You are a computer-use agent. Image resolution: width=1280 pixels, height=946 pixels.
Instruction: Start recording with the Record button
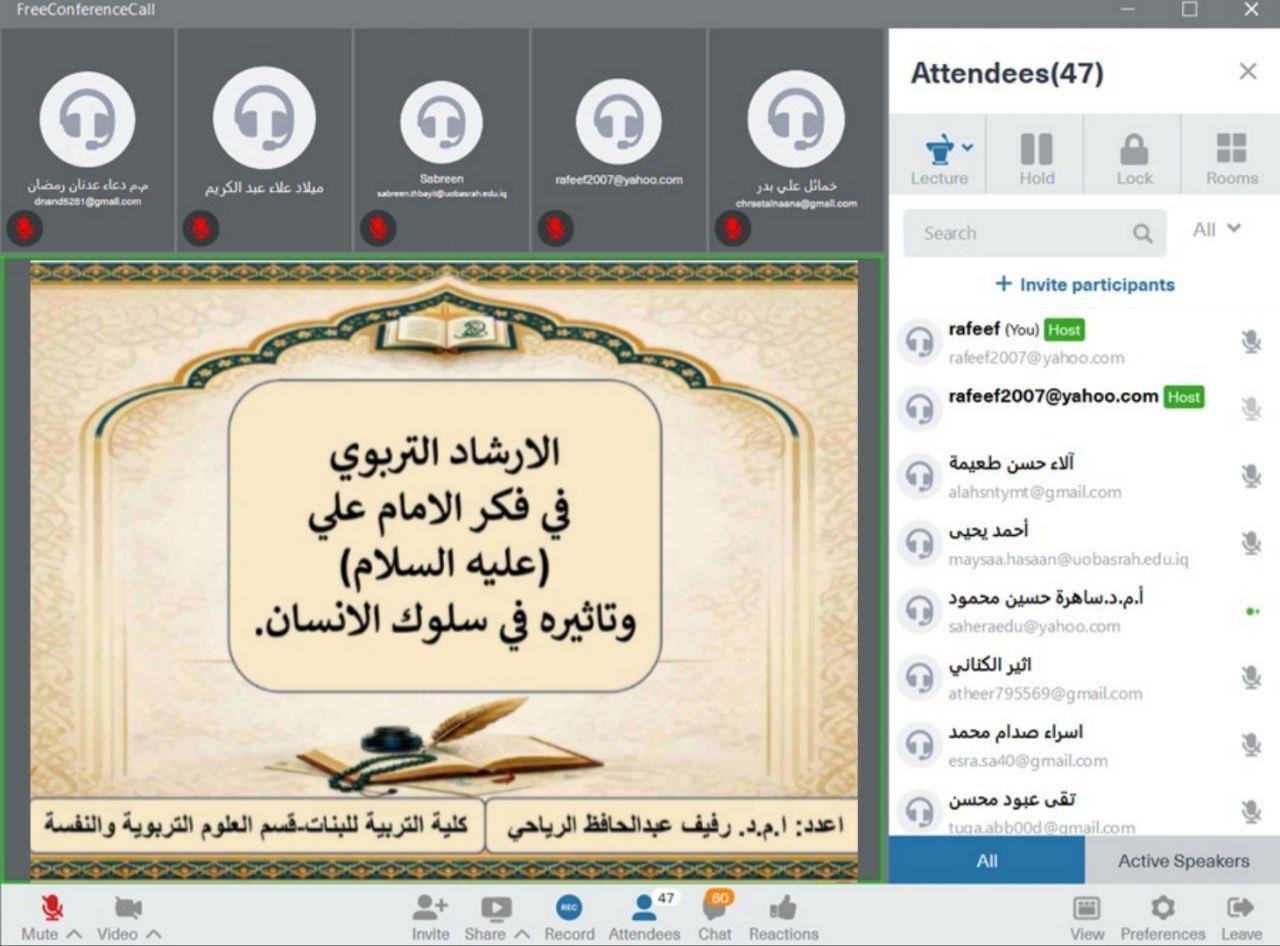[x=569, y=909]
